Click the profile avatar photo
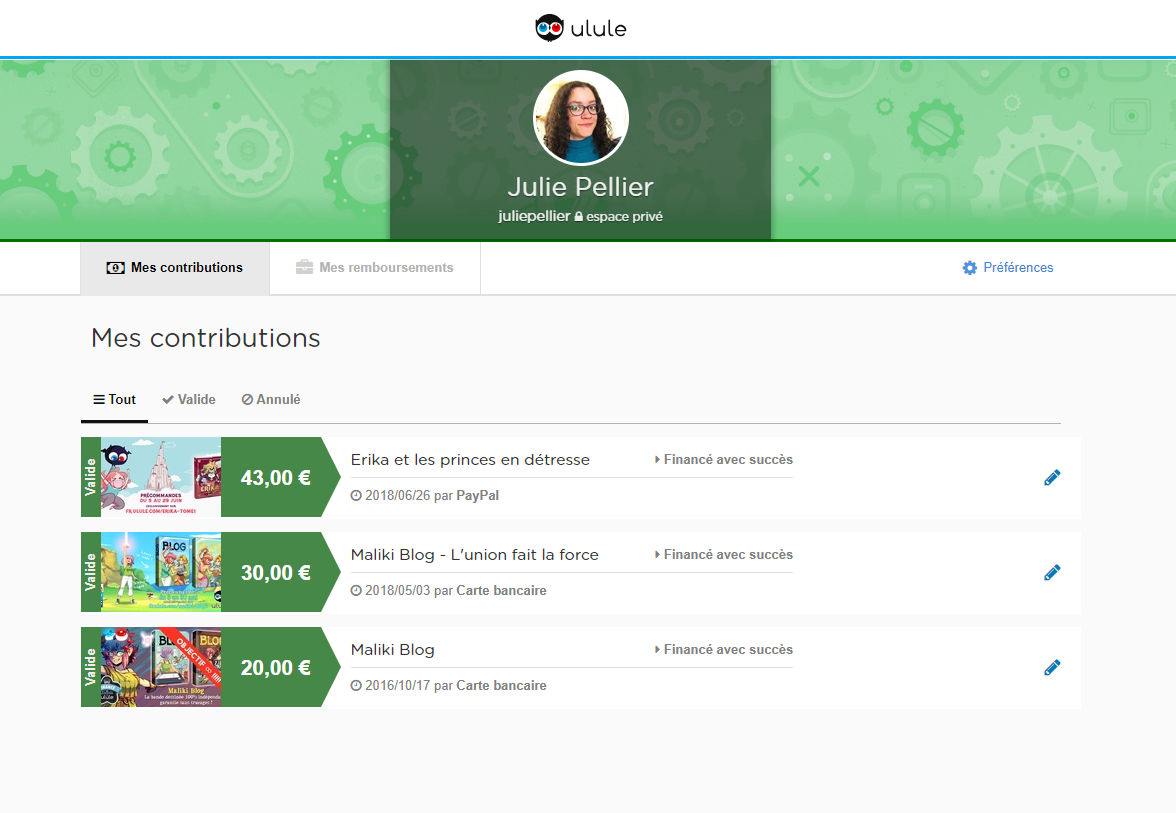The width and height of the screenshot is (1176, 813). coord(580,118)
